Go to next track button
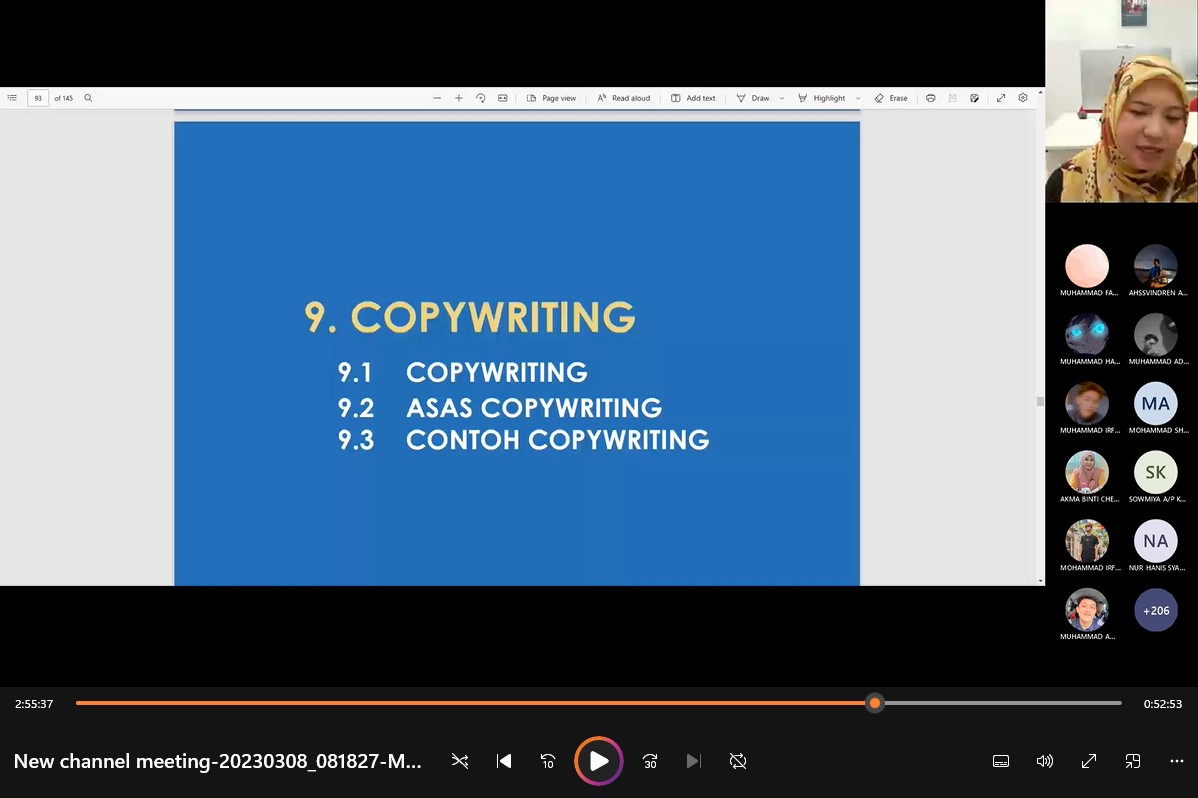The image size is (1198, 798). (x=693, y=761)
